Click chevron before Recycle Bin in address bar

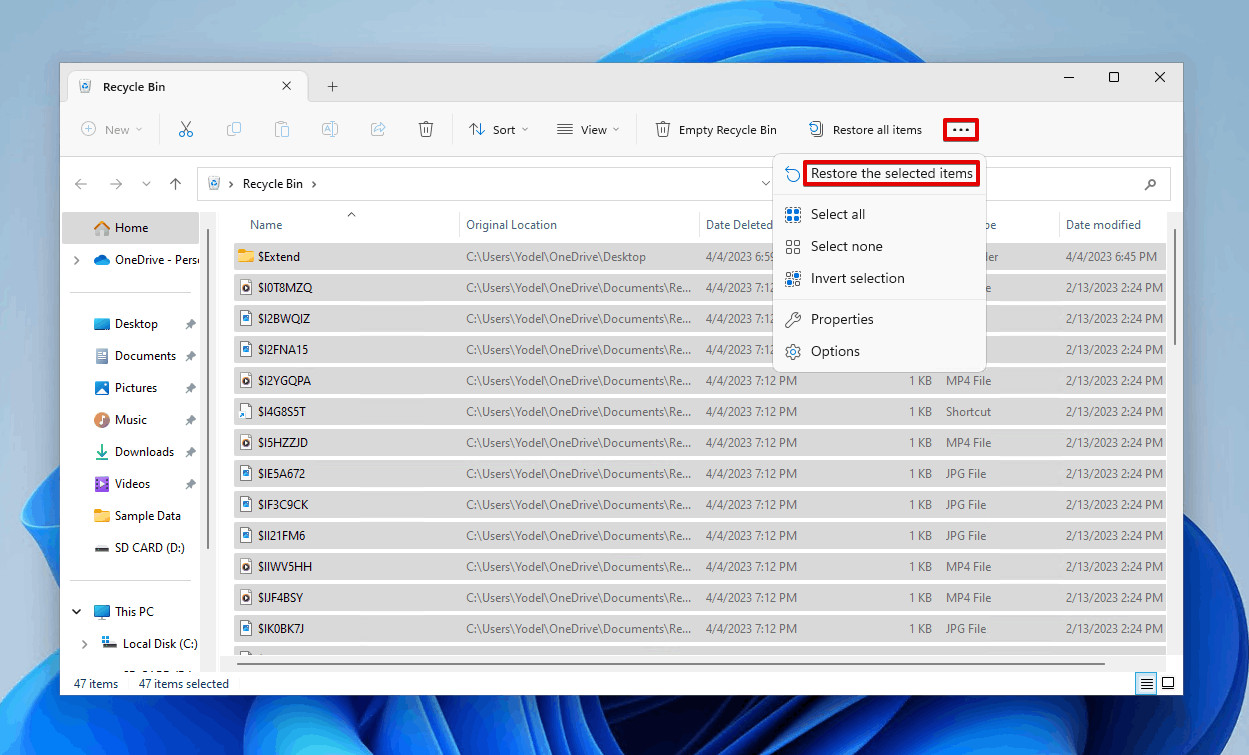coord(231,184)
